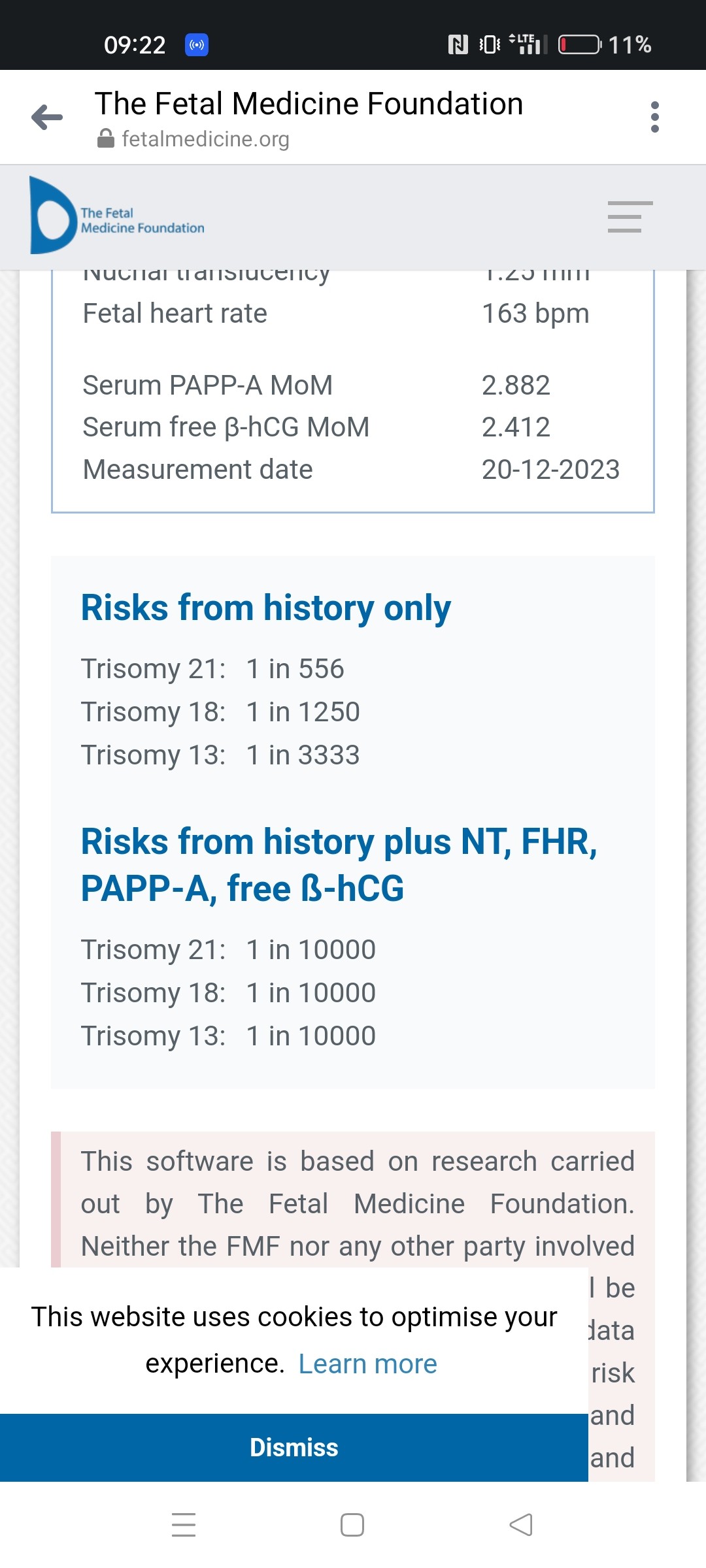Image resolution: width=706 pixels, height=1568 pixels.
Task: Tap the back arrow in browser header
Action: [x=47, y=118]
